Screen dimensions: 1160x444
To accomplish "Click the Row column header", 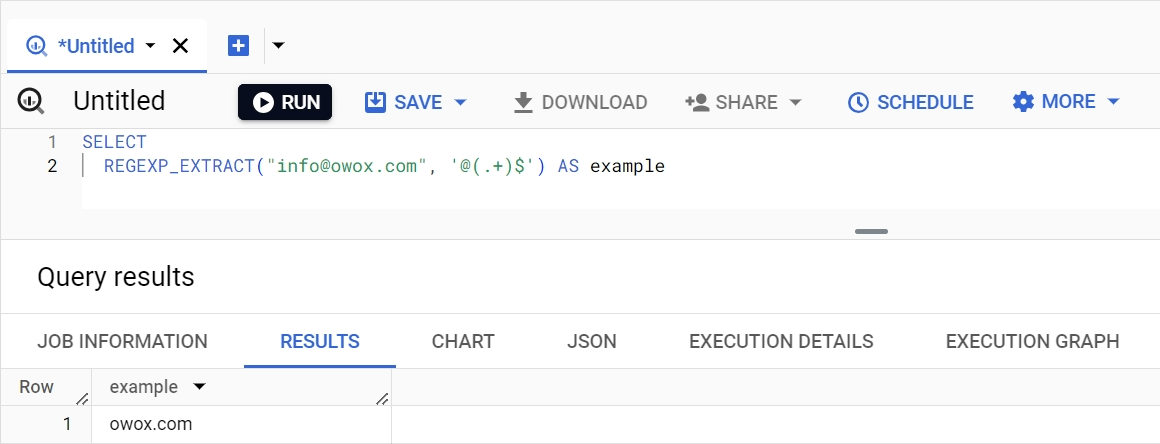I will [x=36, y=387].
